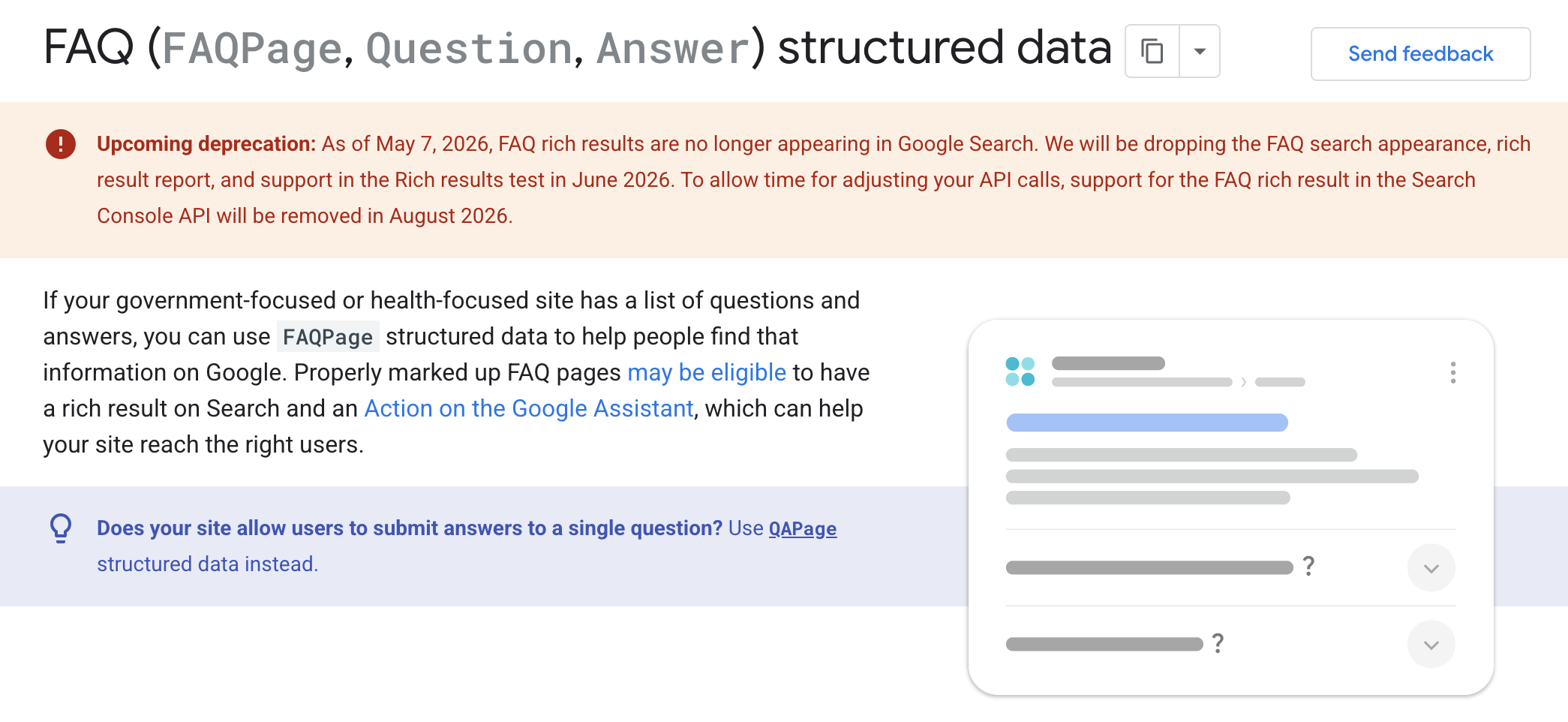Image resolution: width=1568 pixels, height=722 pixels.
Task: Click the three-dot menu in the preview card
Action: 1453,373
